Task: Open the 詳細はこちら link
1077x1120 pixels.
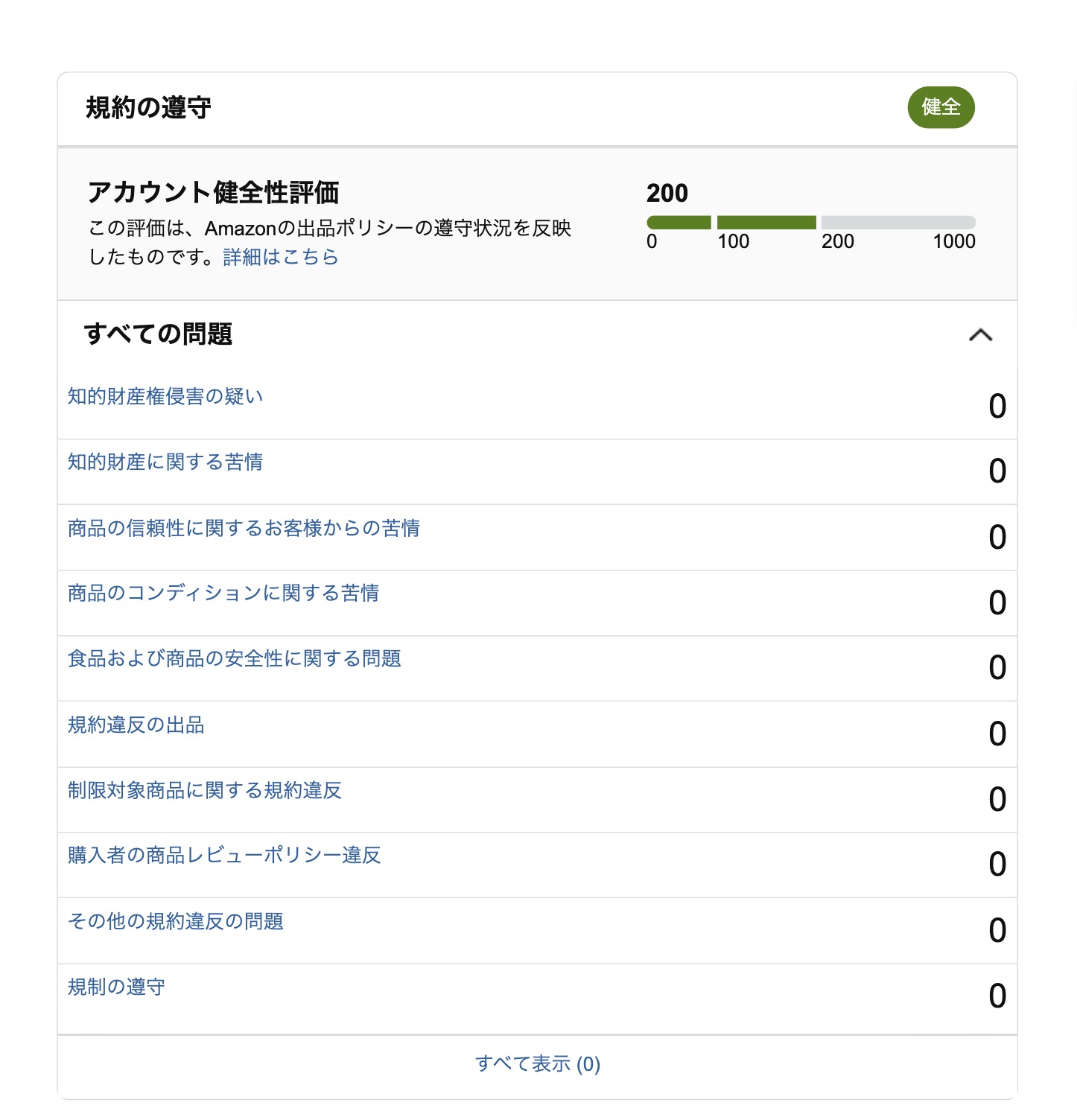Action: point(281,257)
